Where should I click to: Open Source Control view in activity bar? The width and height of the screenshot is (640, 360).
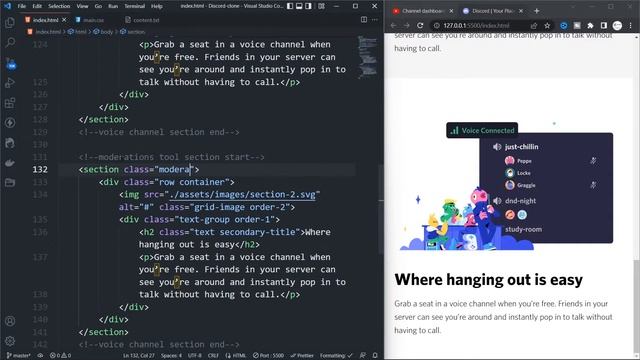[x=11, y=63]
